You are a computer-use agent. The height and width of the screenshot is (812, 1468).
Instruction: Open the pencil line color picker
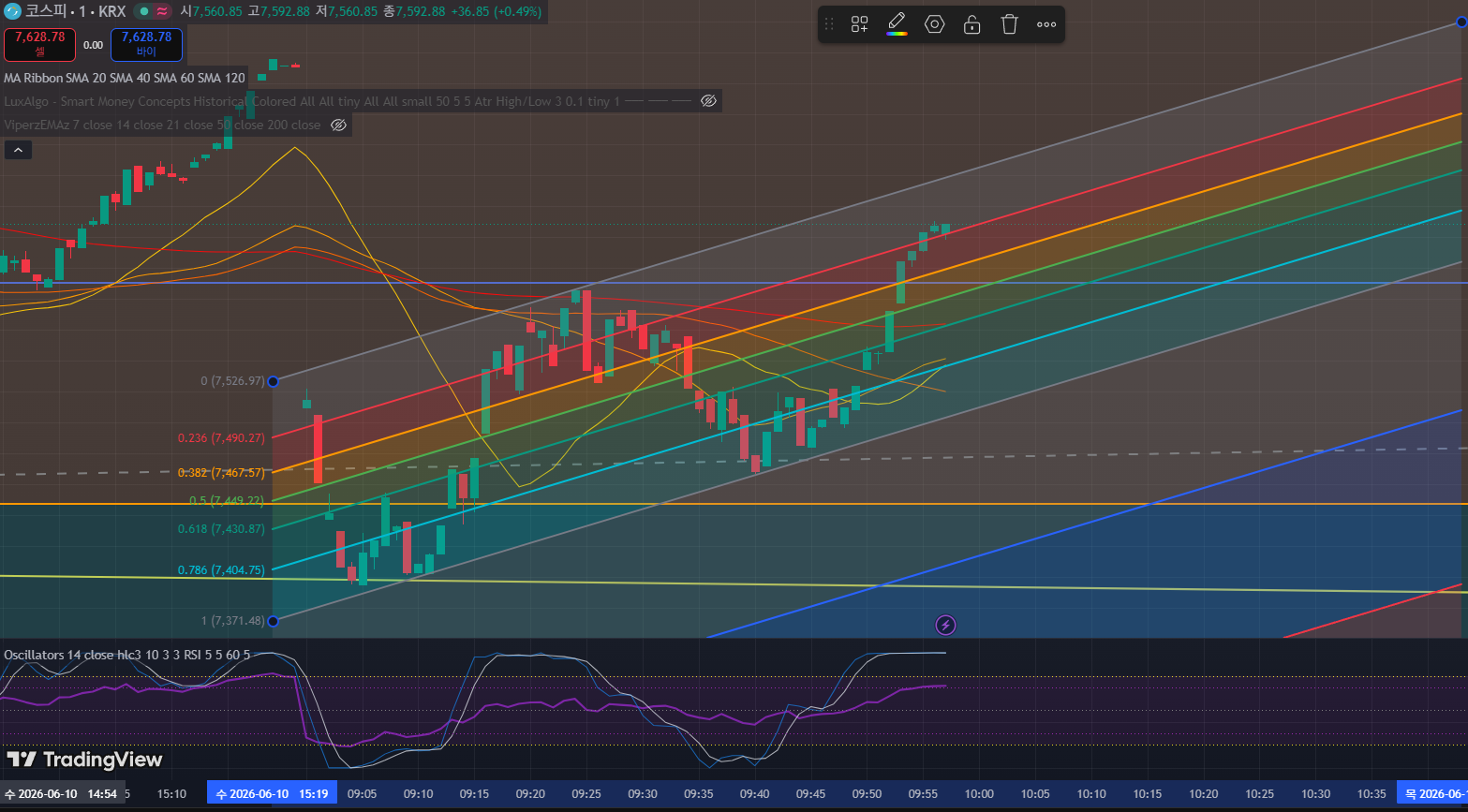[x=897, y=24]
